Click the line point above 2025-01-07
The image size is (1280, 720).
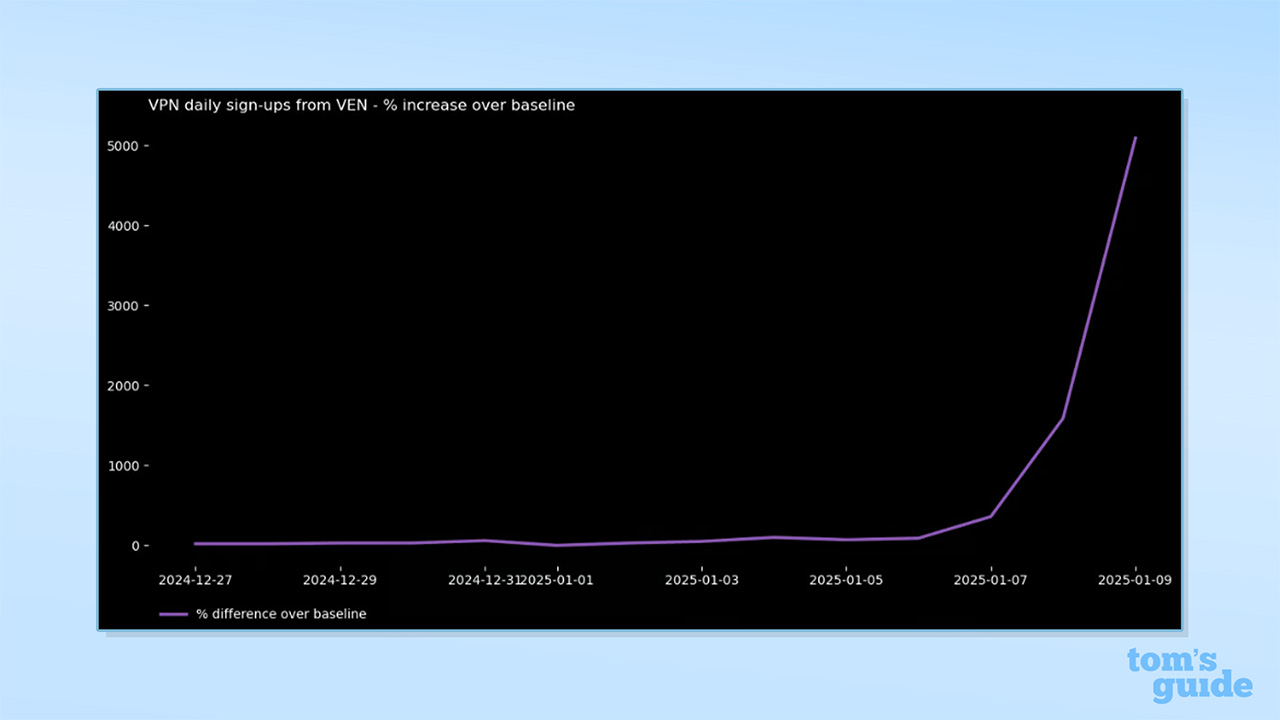point(990,516)
